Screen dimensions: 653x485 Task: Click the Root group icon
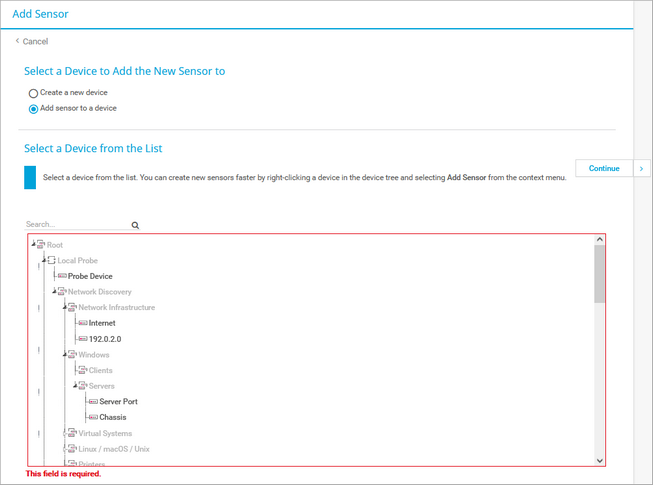point(41,245)
